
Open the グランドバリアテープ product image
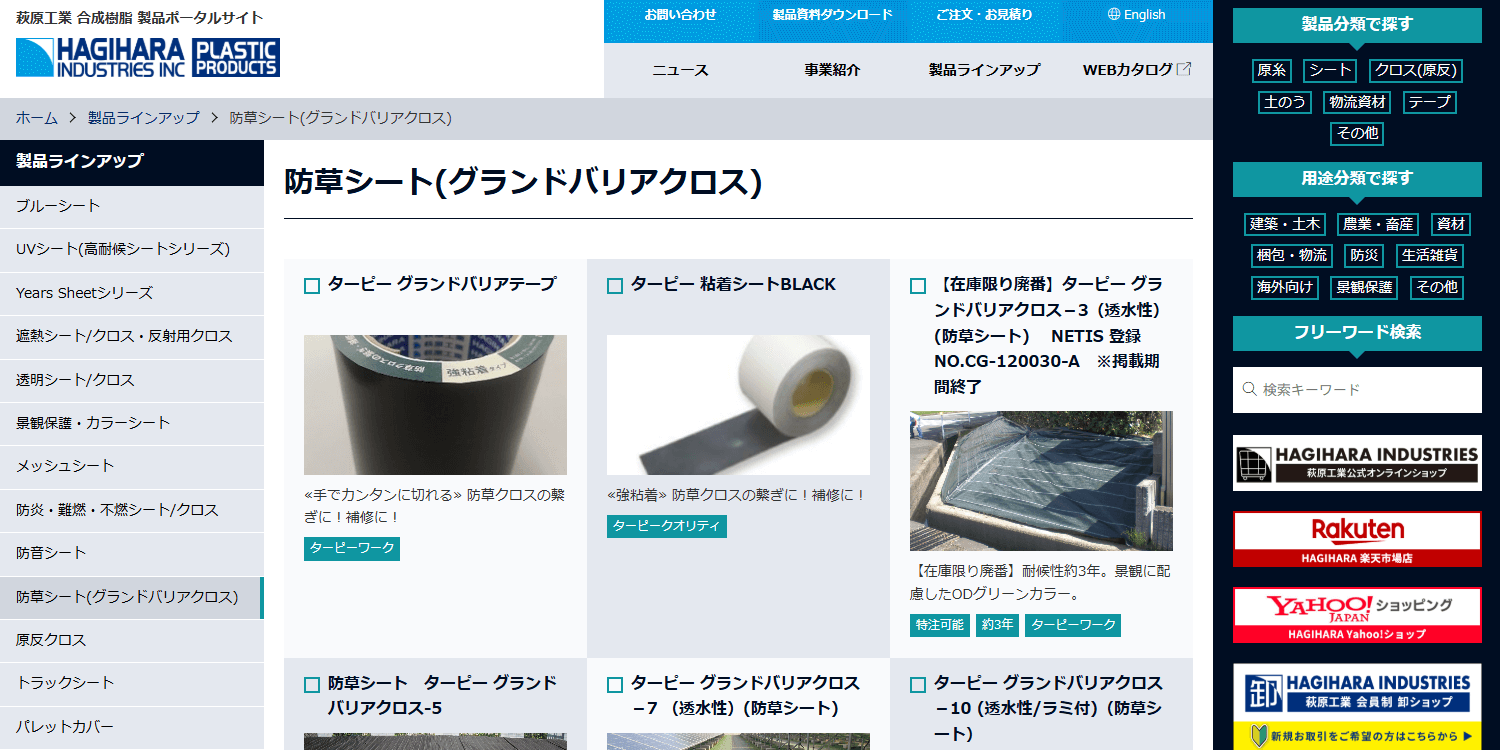pyautogui.click(x=435, y=405)
